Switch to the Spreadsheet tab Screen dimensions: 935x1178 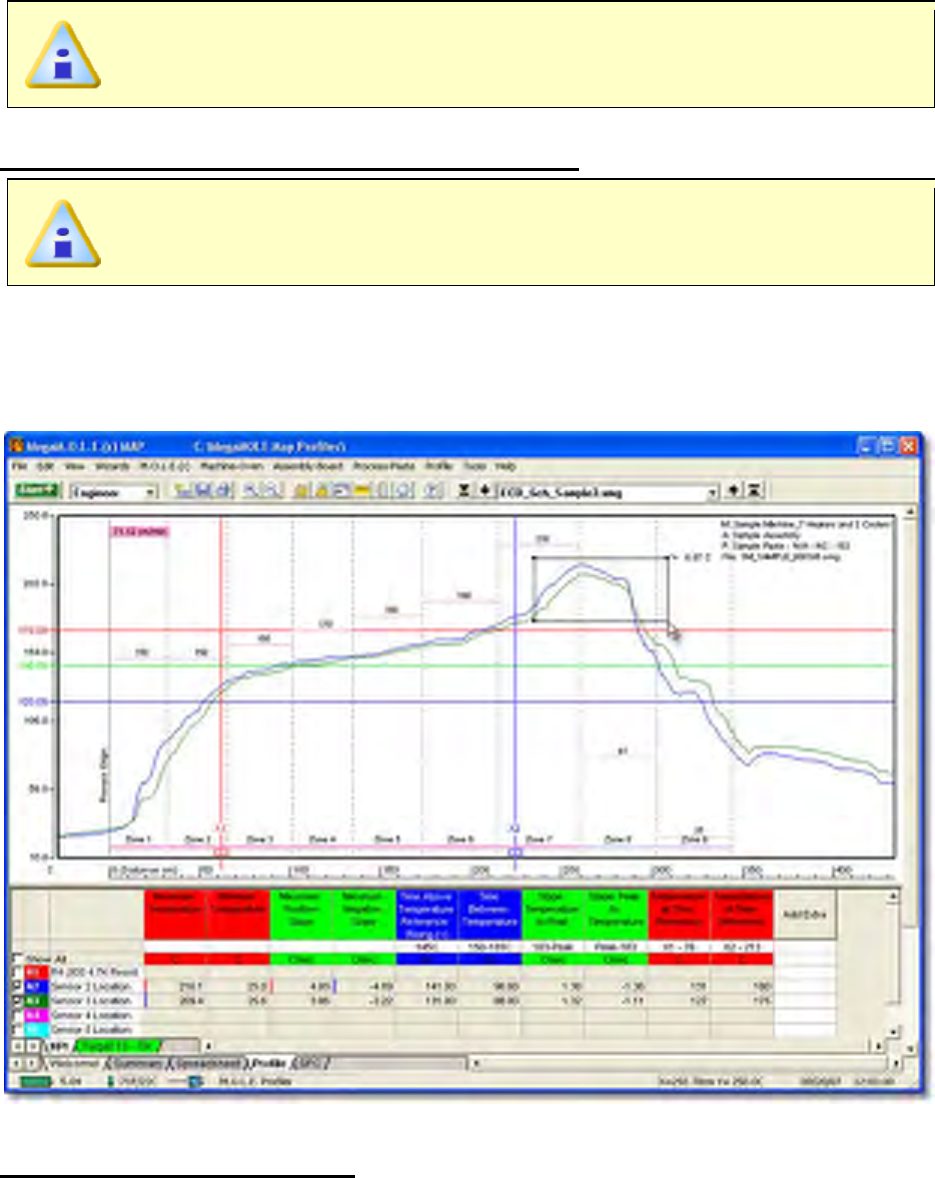[x=208, y=1064]
